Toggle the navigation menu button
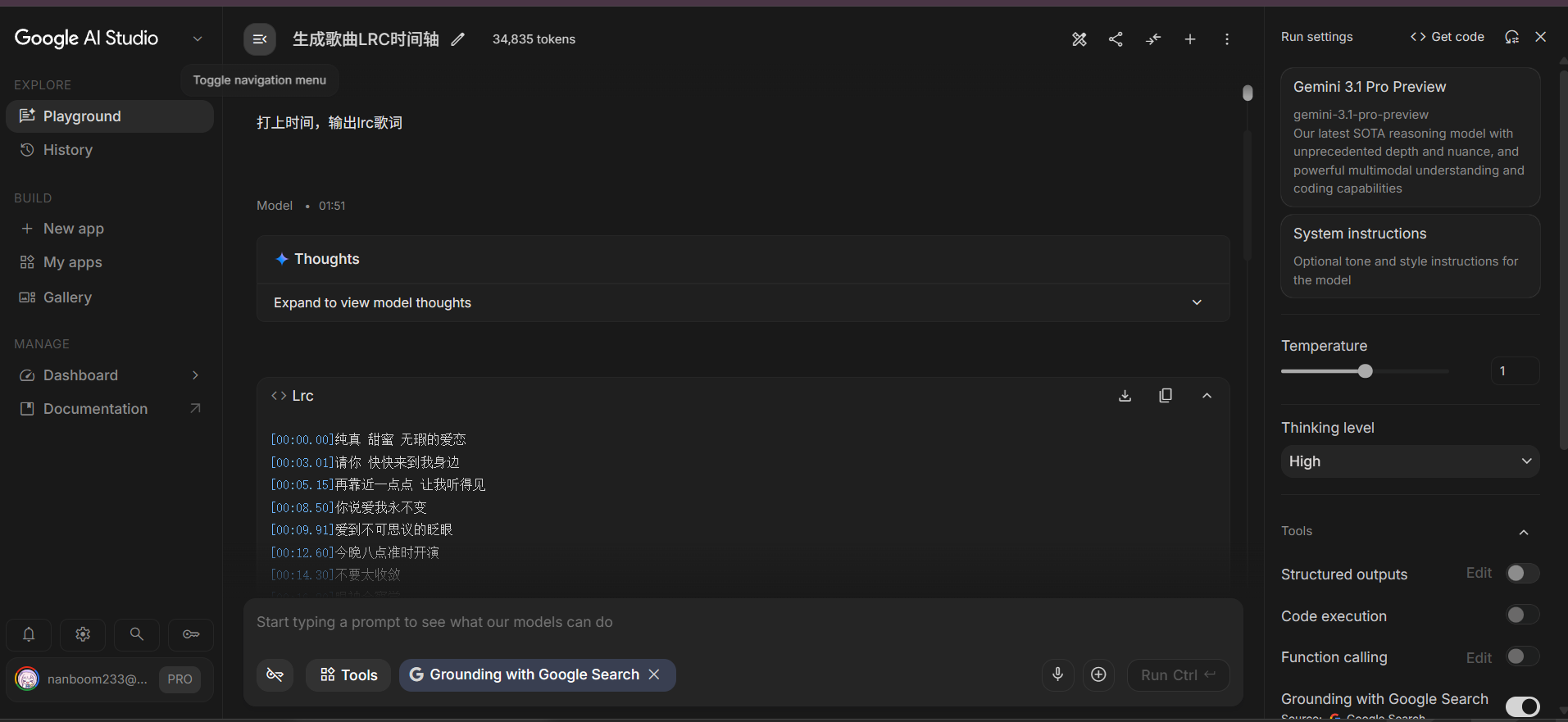This screenshot has width=1568, height=722. [x=260, y=39]
